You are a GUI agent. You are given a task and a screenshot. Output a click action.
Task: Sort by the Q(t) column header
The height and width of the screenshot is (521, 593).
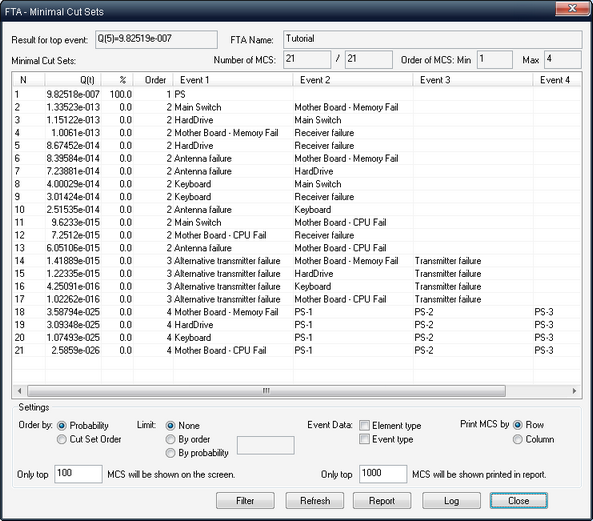73,80
